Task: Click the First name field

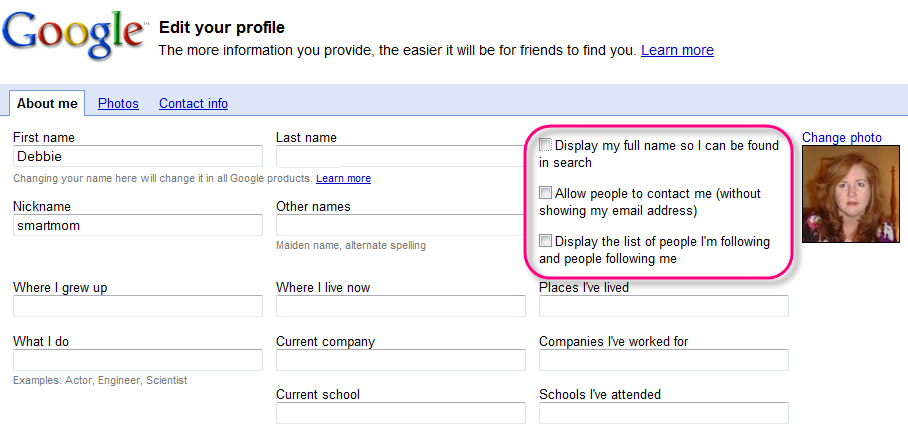Action: pyautogui.click(x=137, y=156)
